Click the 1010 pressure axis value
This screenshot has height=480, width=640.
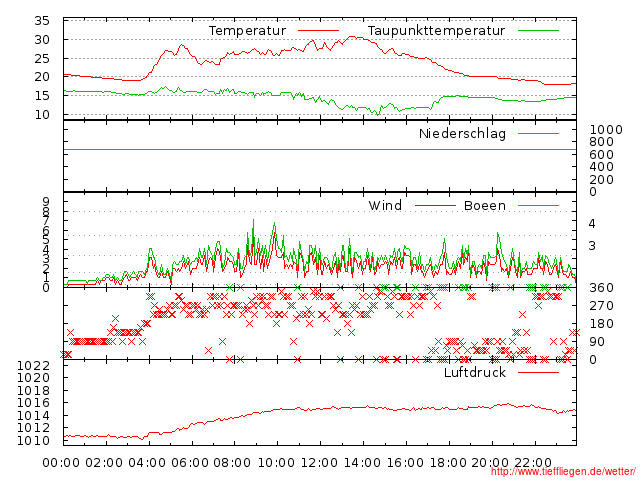[x=33, y=441]
